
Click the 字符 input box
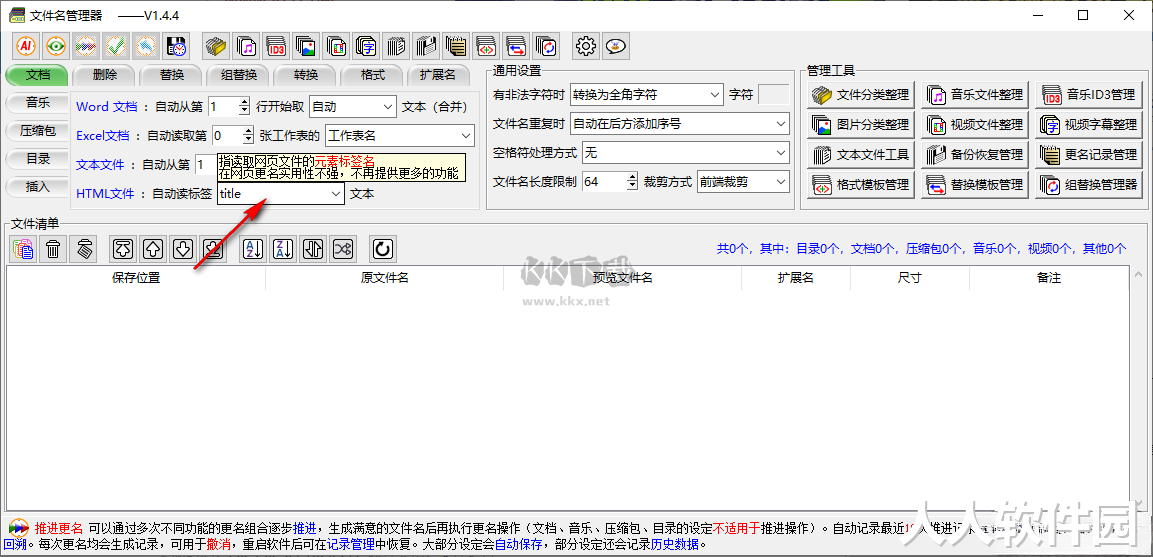(x=774, y=94)
